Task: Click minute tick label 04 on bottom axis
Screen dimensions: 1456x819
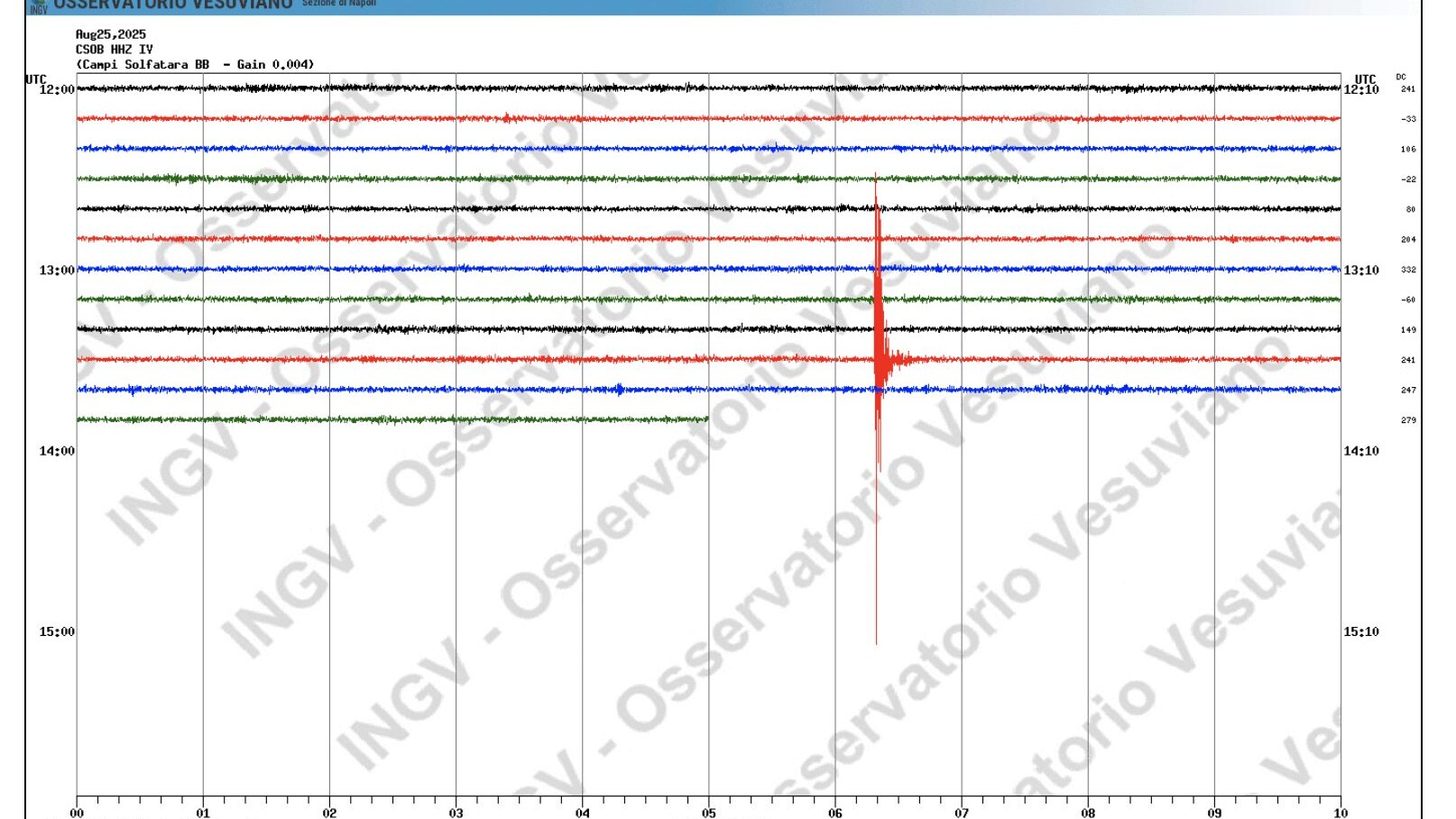Action: (583, 813)
